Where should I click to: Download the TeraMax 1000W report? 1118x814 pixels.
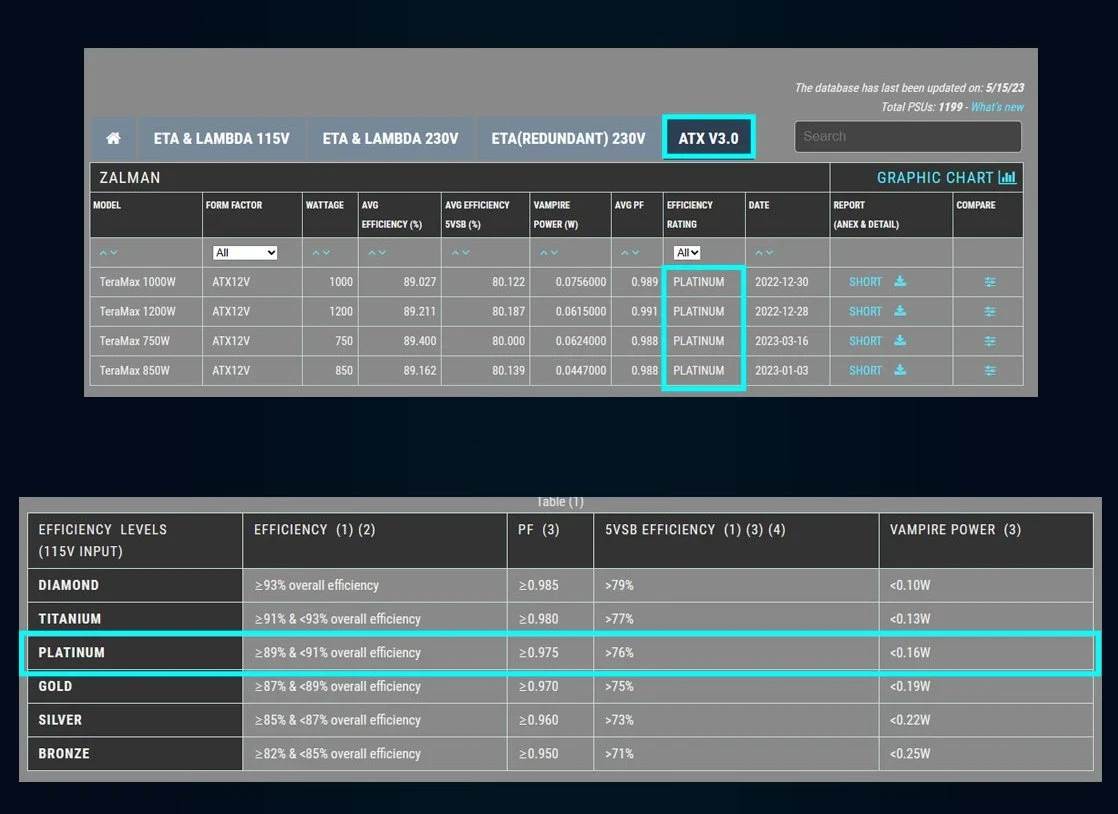pyautogui.click(x=900, y=282)
